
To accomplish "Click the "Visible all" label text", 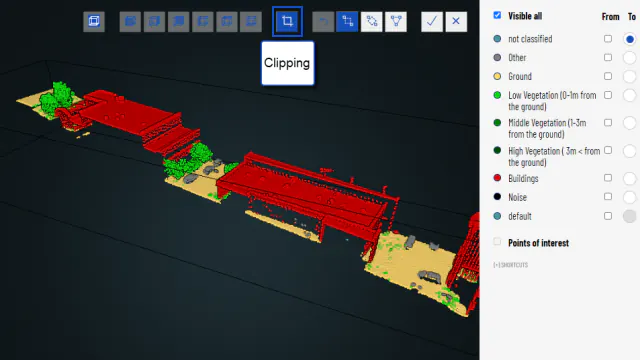I will tap(525, 16).
